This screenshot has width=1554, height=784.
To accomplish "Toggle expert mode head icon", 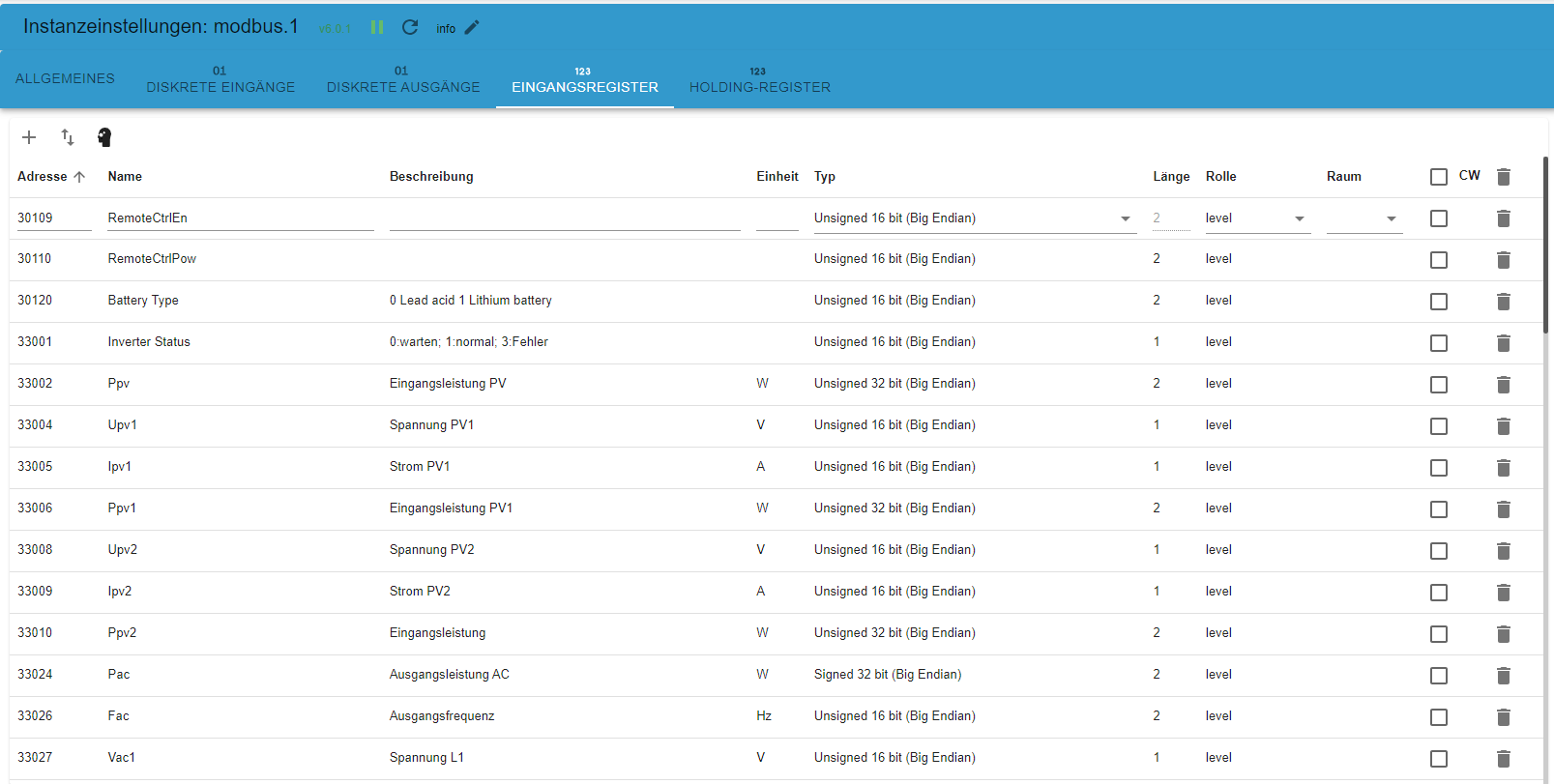I will tap(104, 137).
